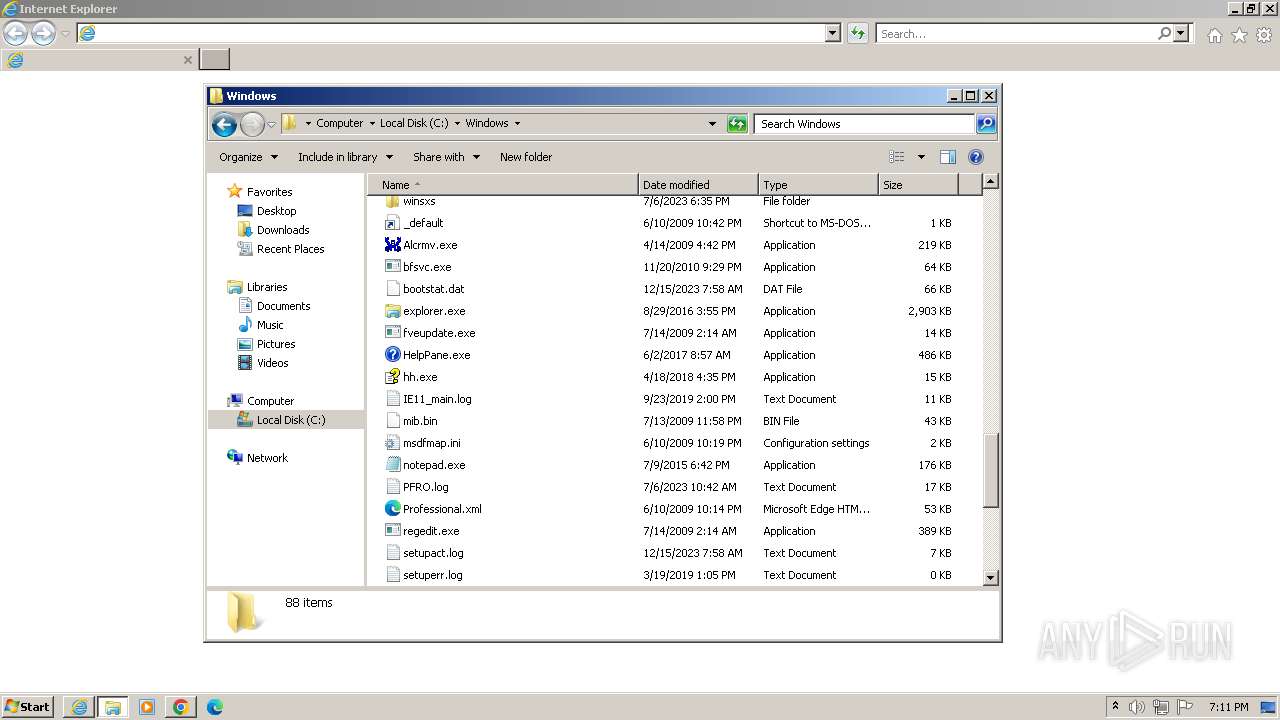Select the msdfmap.ini file icon

(x=393, y=443)
